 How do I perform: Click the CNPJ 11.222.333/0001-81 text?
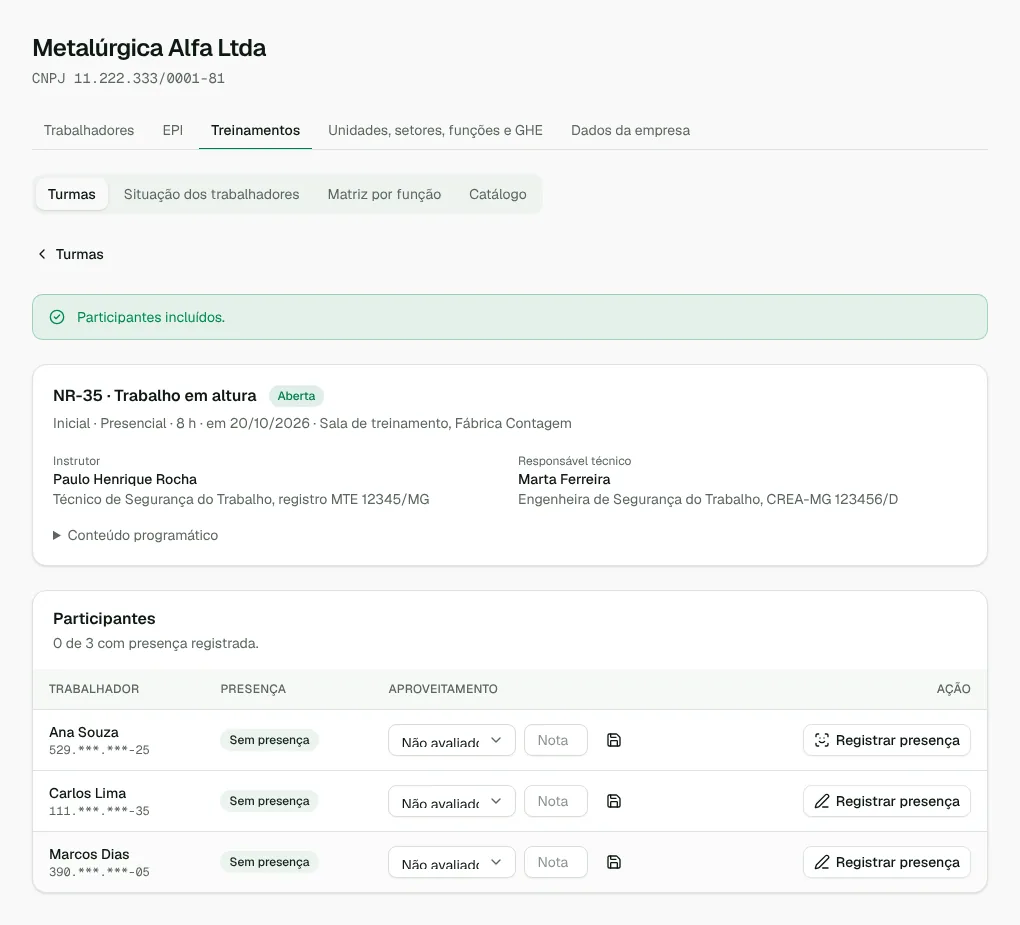(x=129, y=79)
